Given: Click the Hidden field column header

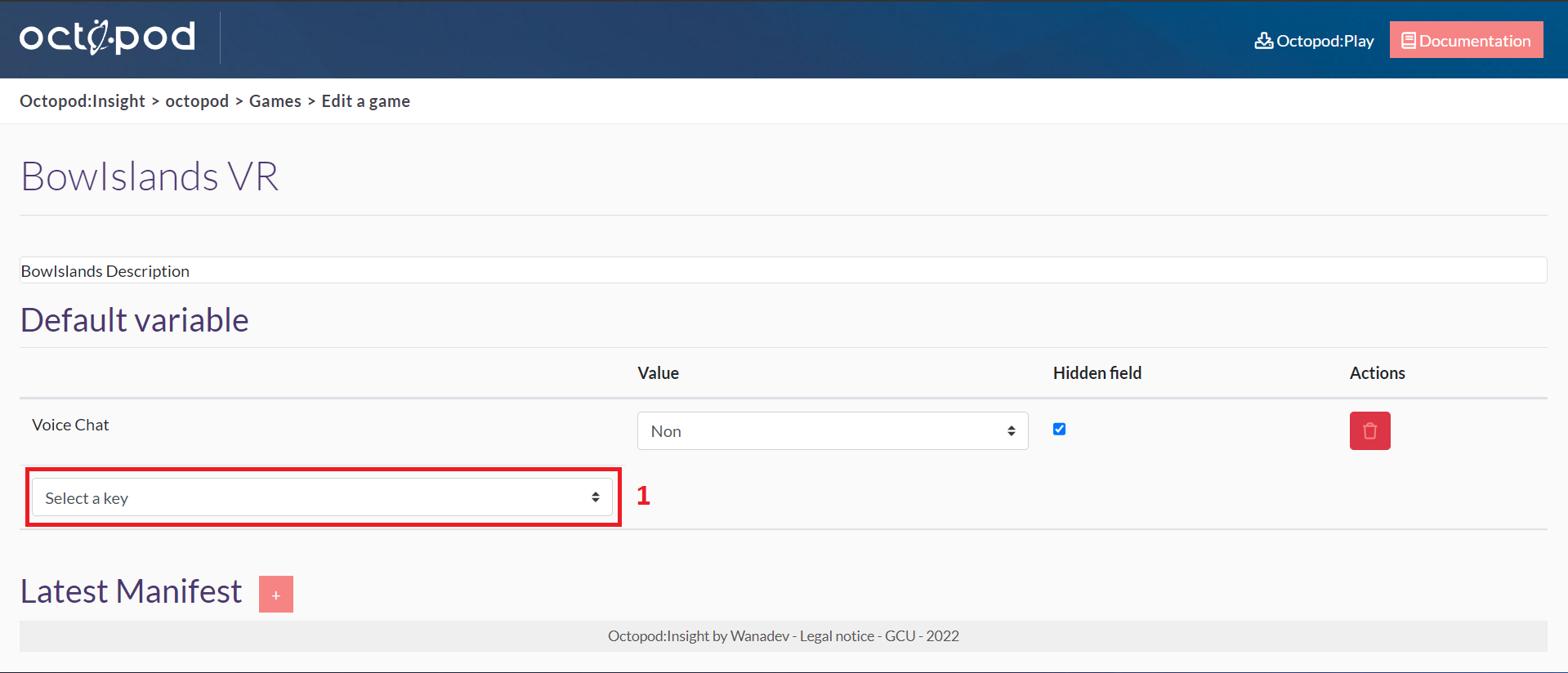Looking at the screenshot, I should pos(1097,373).
